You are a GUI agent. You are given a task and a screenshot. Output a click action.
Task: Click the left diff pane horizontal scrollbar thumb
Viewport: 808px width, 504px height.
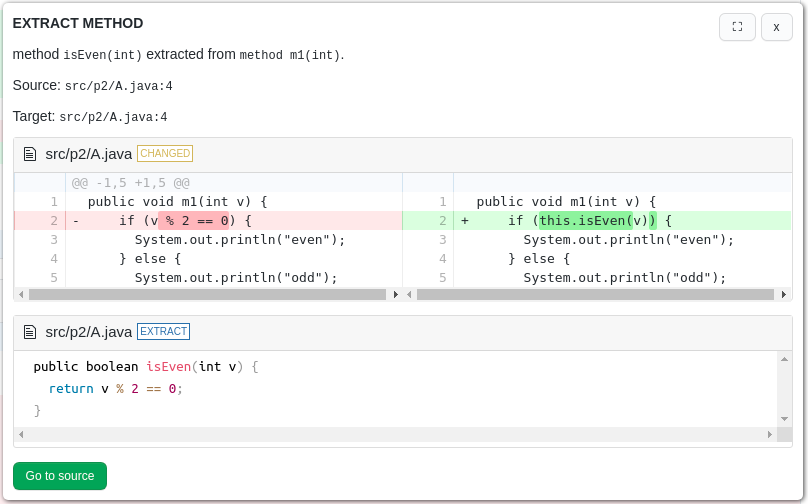(x=207, y=295)
